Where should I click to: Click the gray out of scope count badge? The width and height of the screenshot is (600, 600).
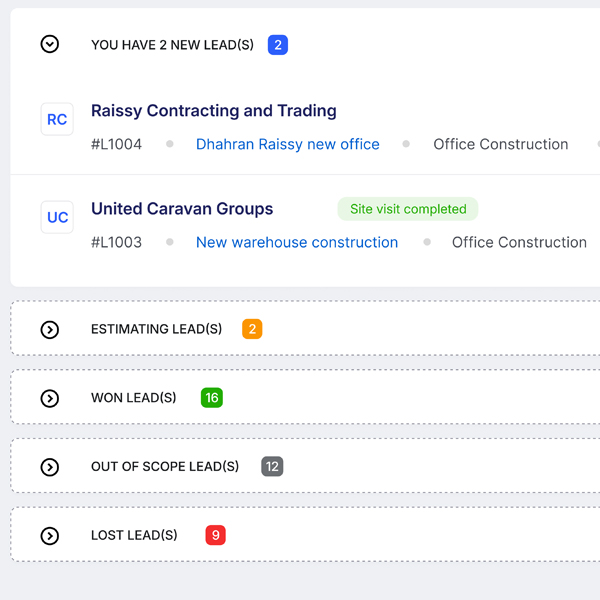tap(272, 466)
